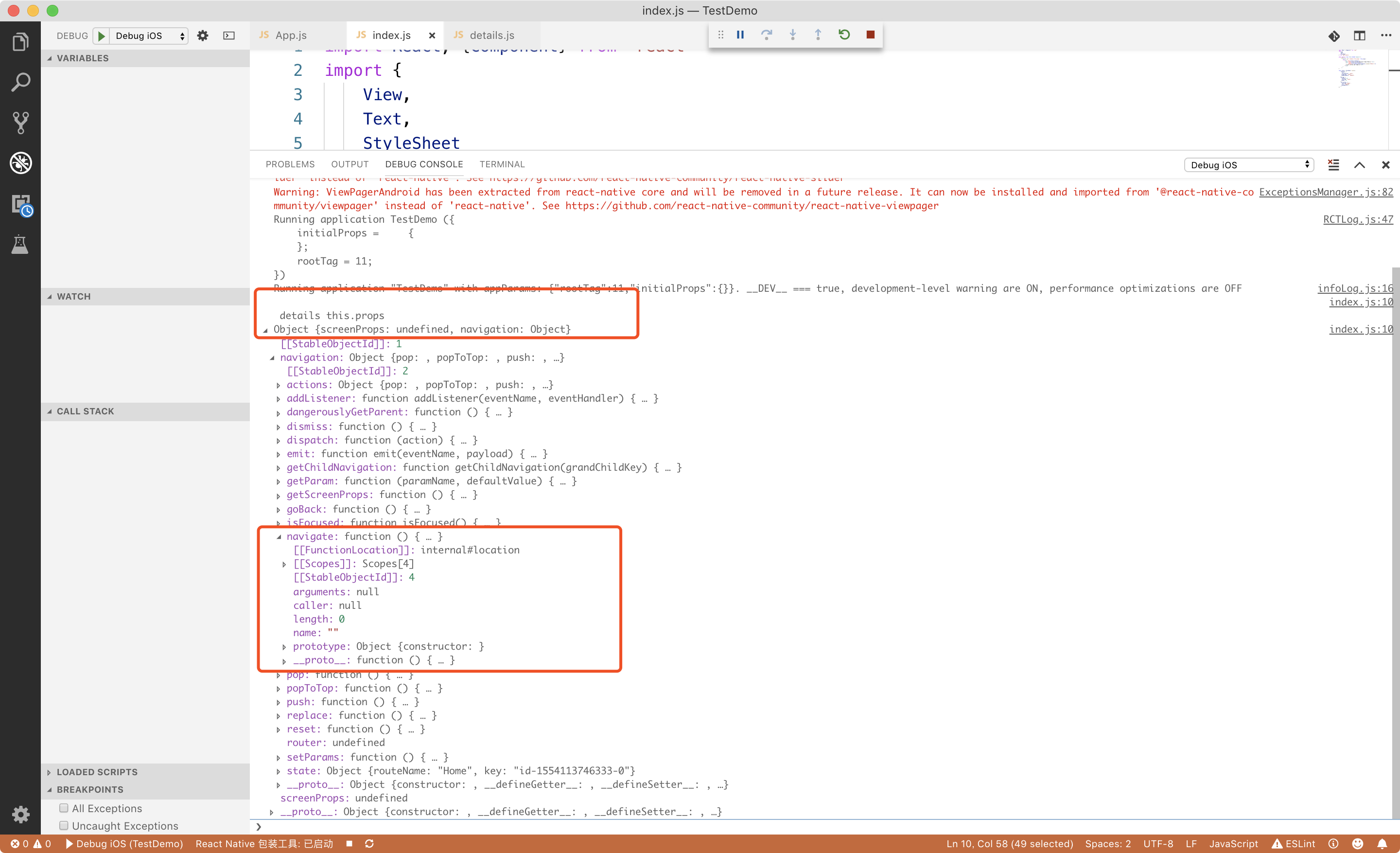Select the index.js editor tab

pos(391,35)
